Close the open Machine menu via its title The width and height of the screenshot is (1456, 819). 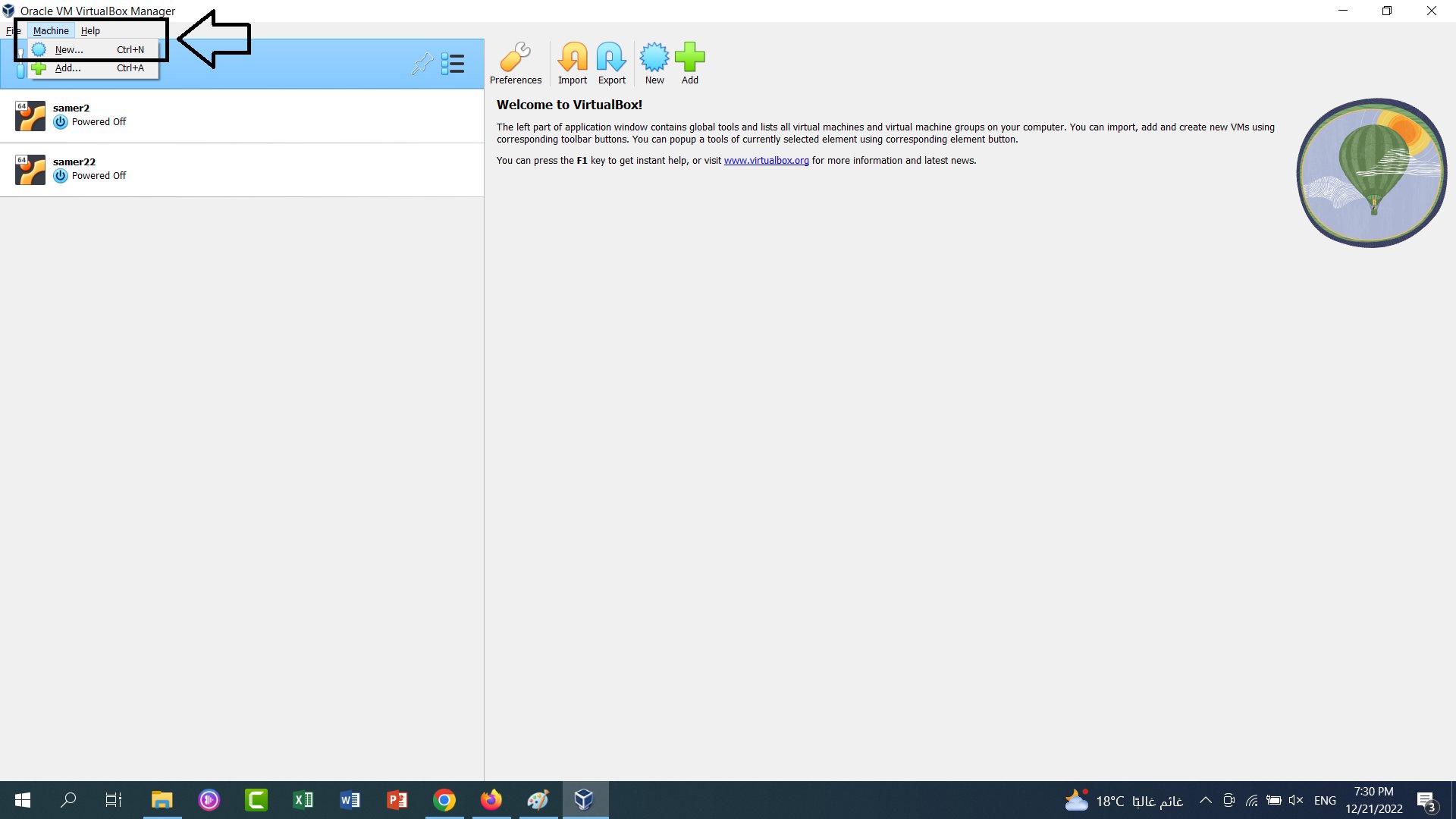(x=51, y=31)
